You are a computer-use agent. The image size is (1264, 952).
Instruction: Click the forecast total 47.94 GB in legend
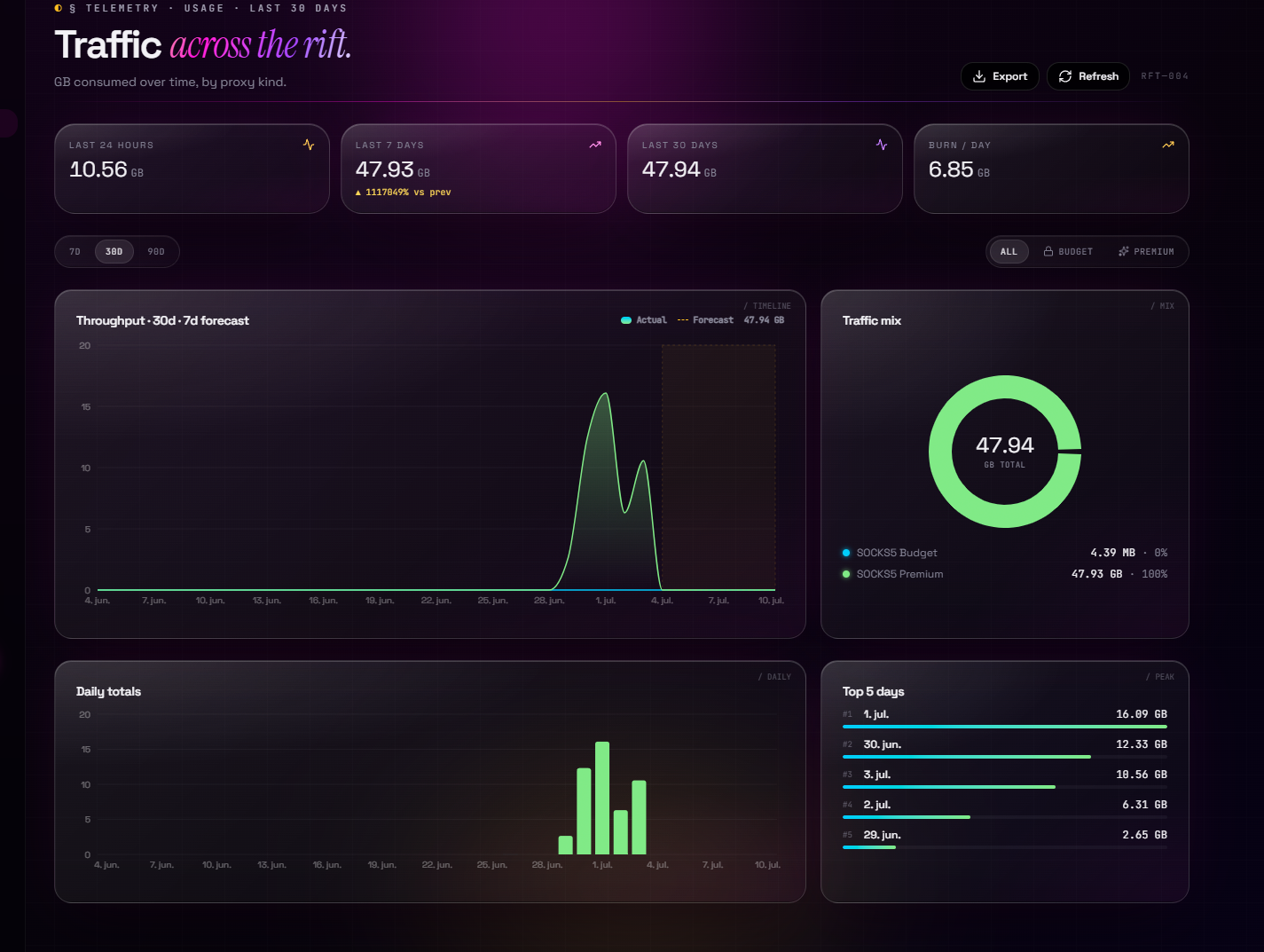click(x=764, y=320)
